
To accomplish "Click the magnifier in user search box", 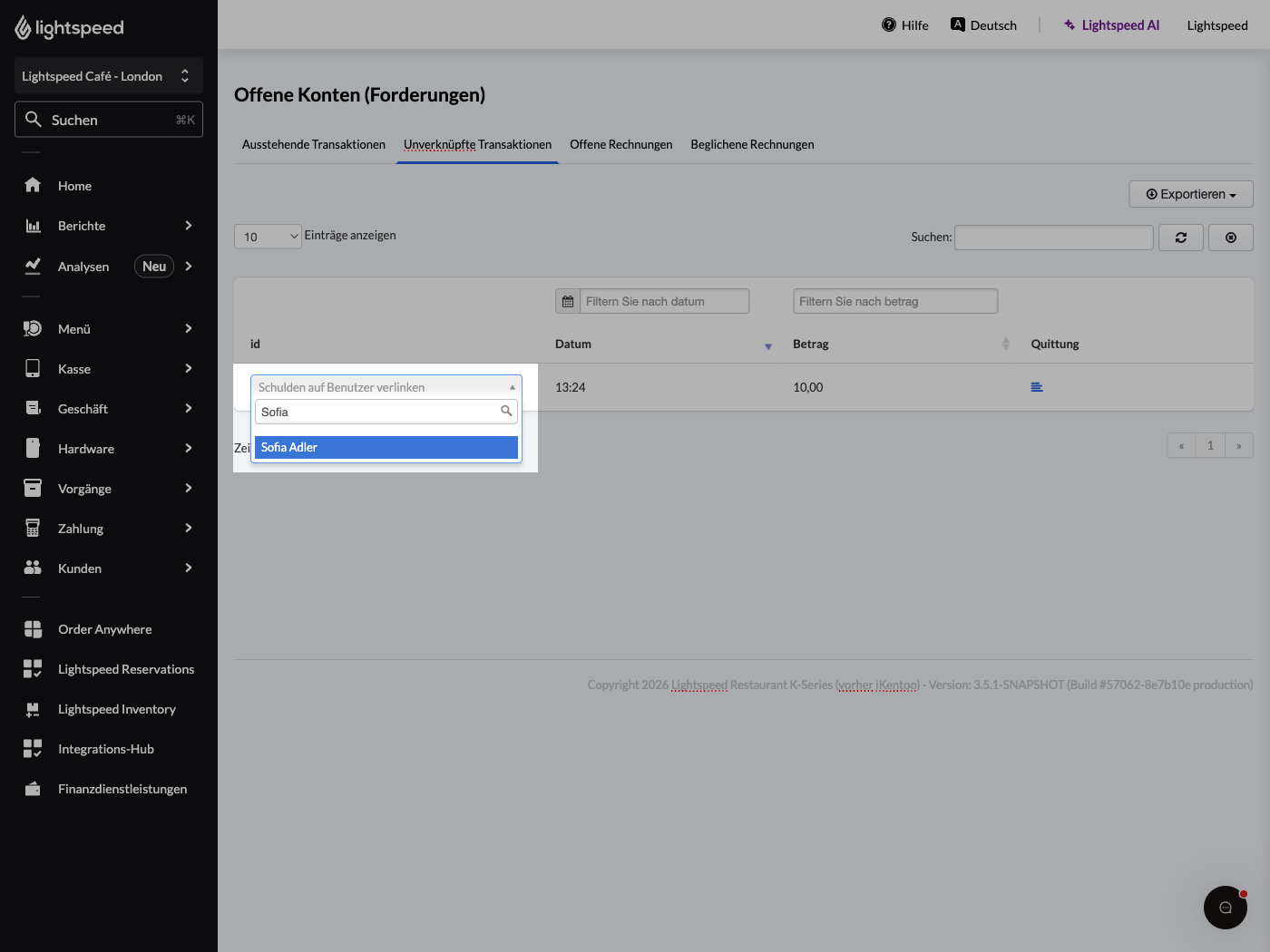I will pos(506,411).
